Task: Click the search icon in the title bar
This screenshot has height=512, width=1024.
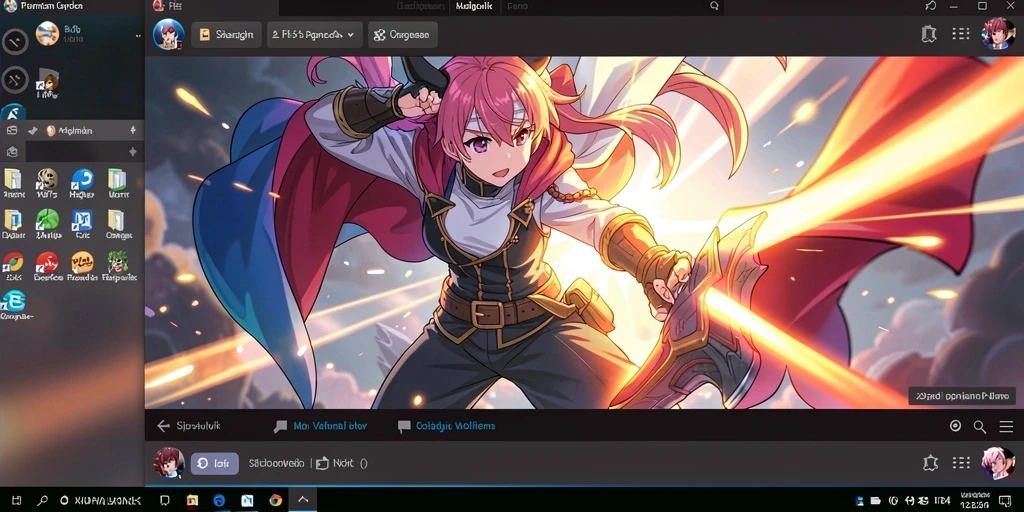Action: [x=714, y=6]
